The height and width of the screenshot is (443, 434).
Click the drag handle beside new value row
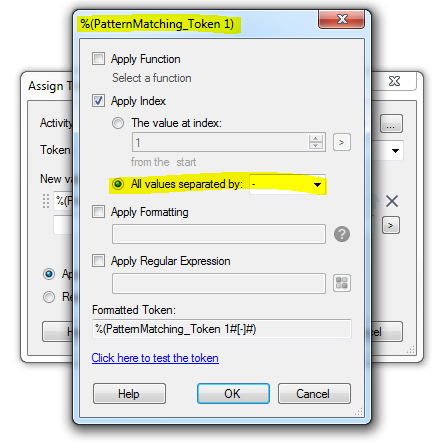pyautogui.click(x=46, y=201)
